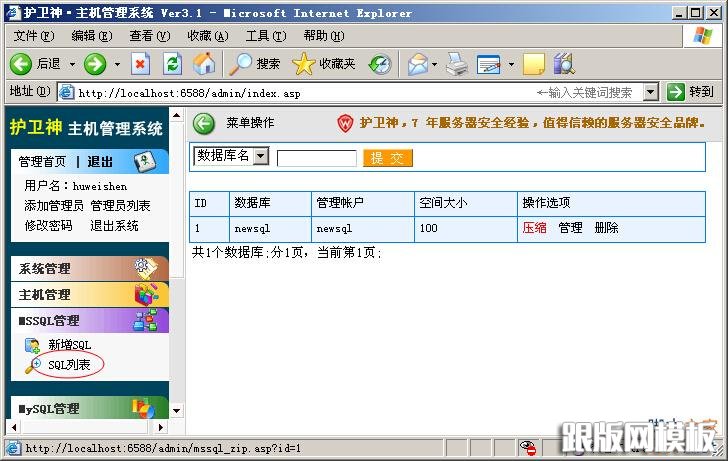
Task: Stop page loading with red X icon
Action: (140, 64)
